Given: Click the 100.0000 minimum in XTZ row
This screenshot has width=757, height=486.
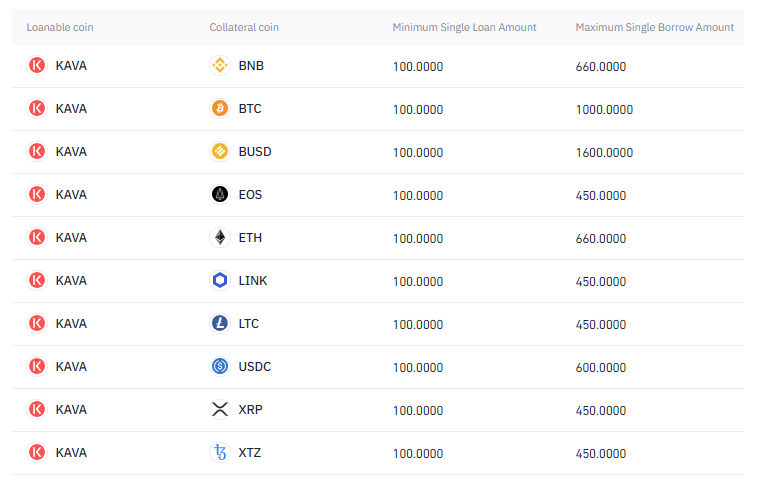Looking at the screenshot, I should coord(418,453).
